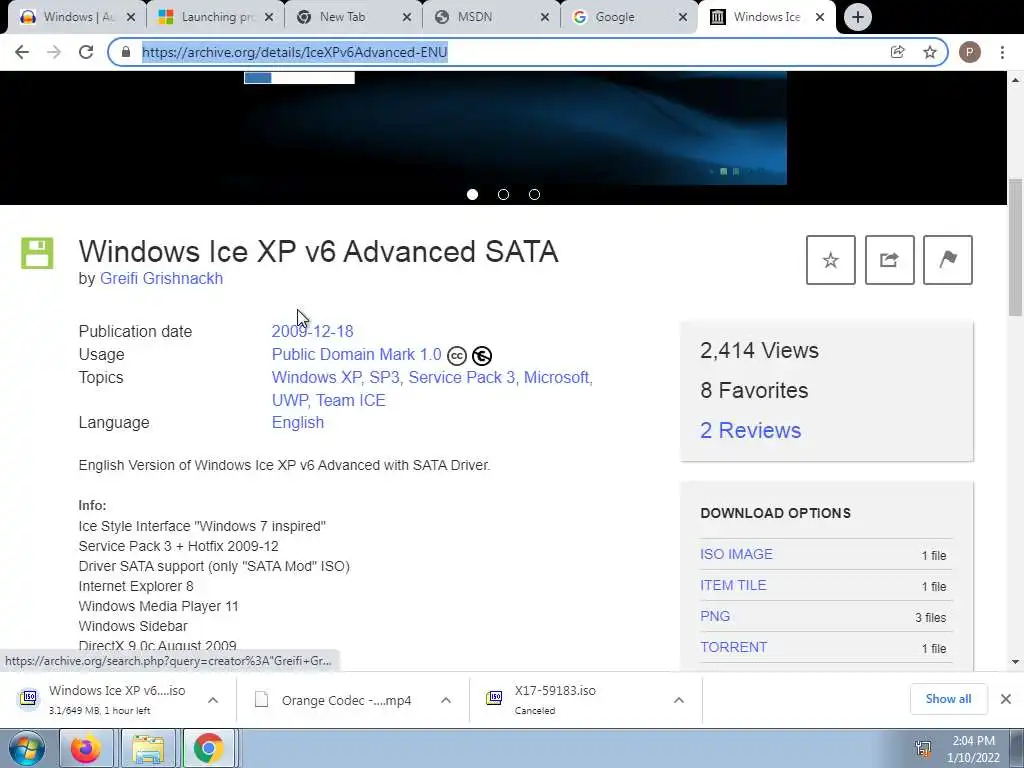
Task: Launch Firefox from the taskbar
Action: (x=86, y=748)
